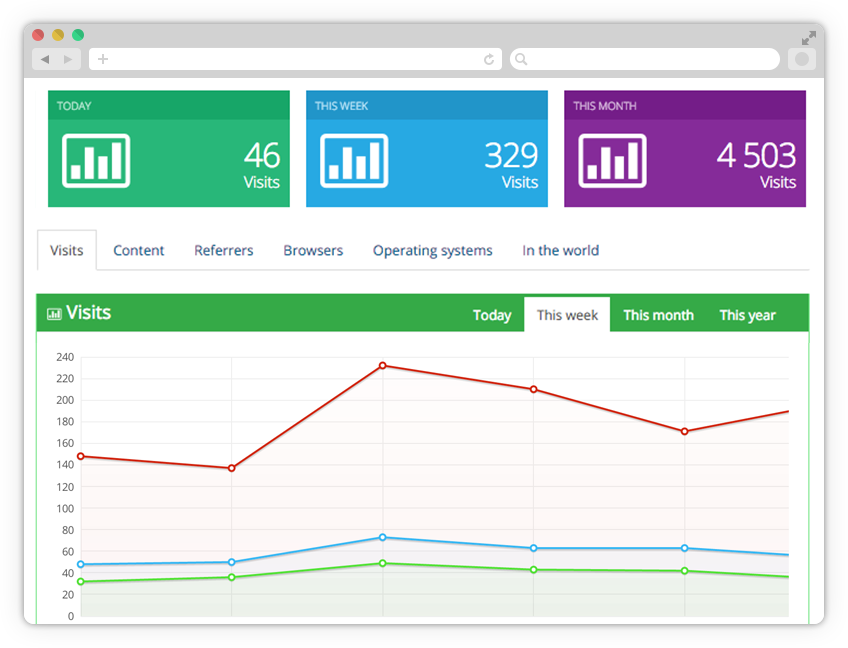848x648 pixels.
Task: Click the red data point near 210
Action: point(533,389)
